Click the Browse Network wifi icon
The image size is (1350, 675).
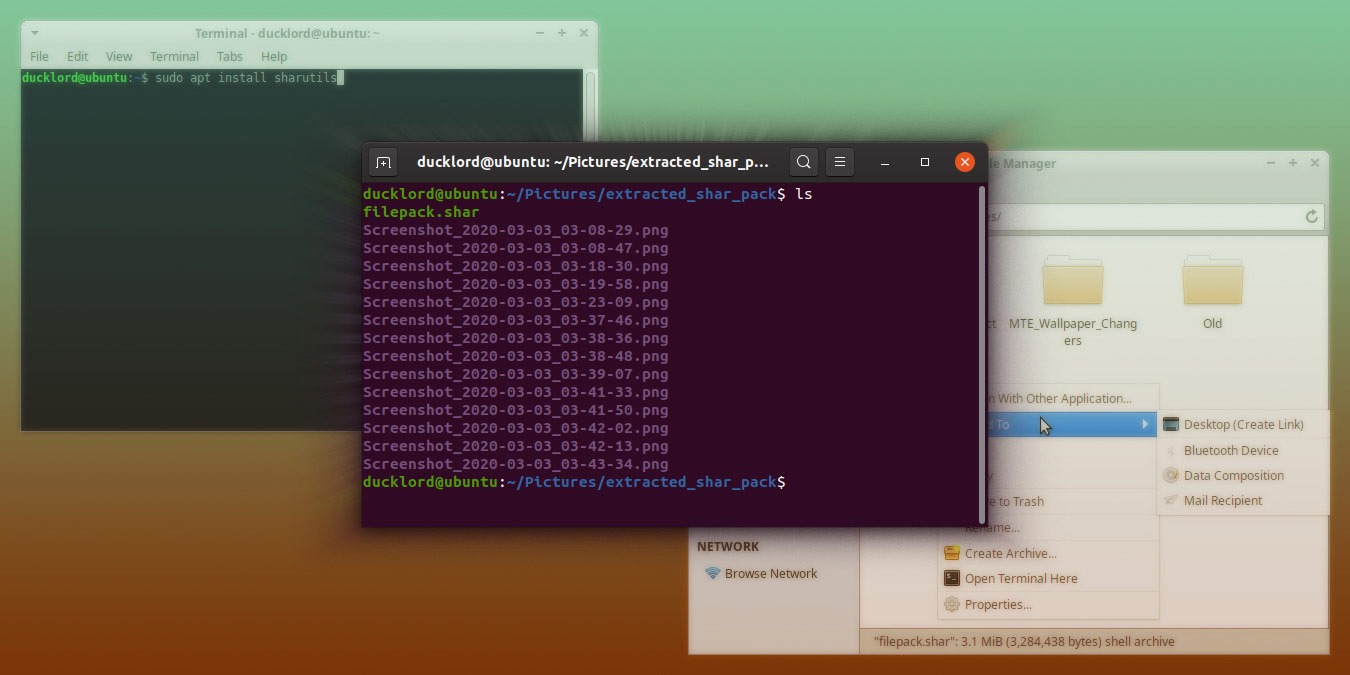point(712,573)
